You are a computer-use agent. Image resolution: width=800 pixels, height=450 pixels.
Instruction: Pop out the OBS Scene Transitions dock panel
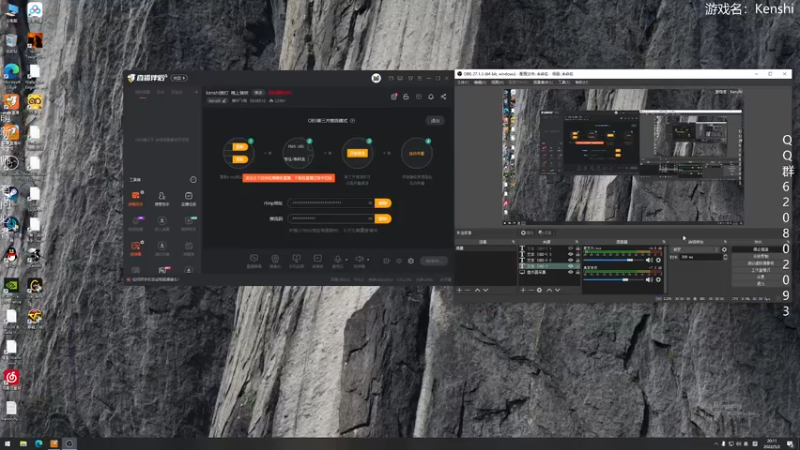click(x=725, y=242)
